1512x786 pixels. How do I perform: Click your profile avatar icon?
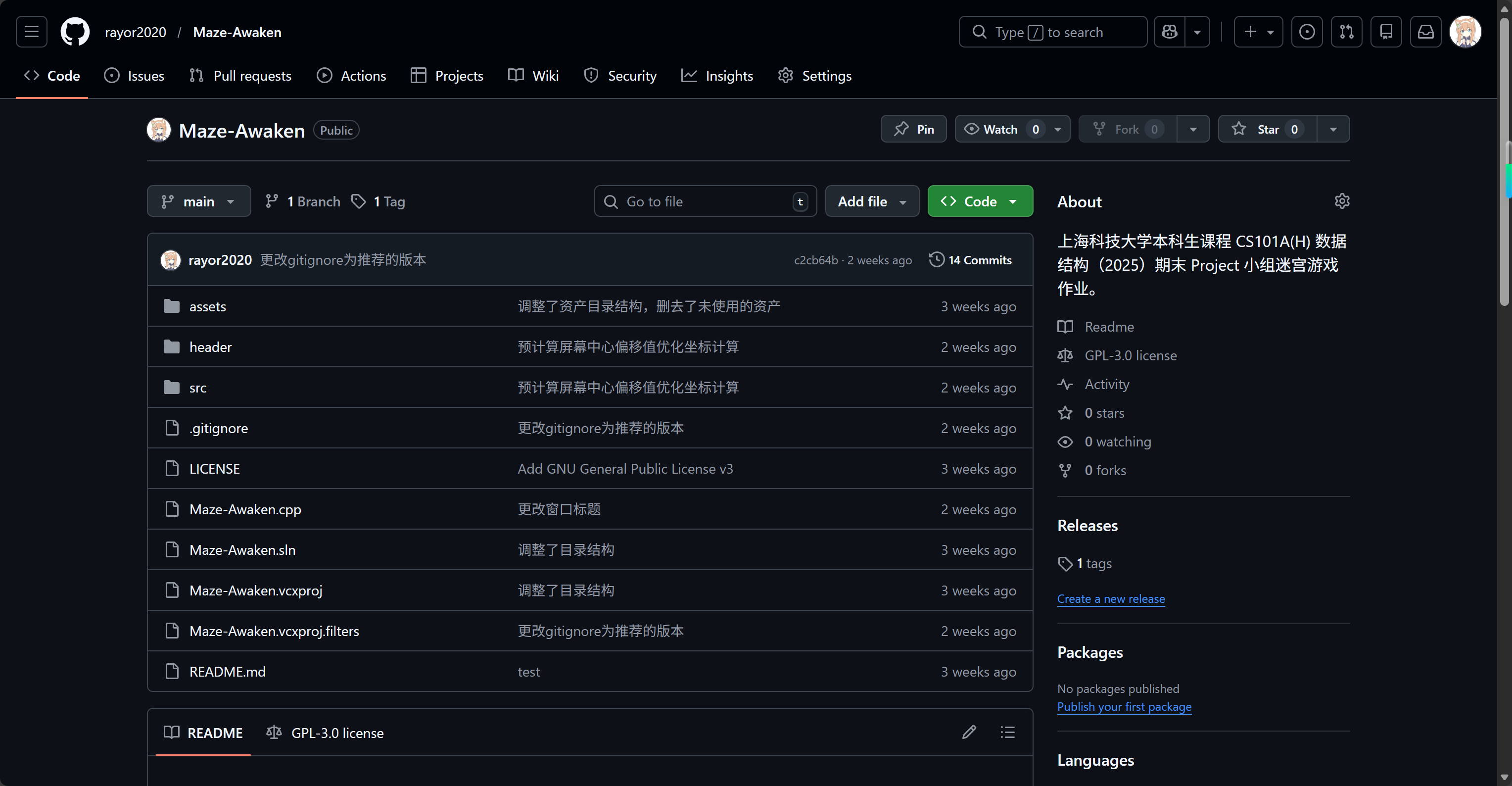coord(1465,32)
